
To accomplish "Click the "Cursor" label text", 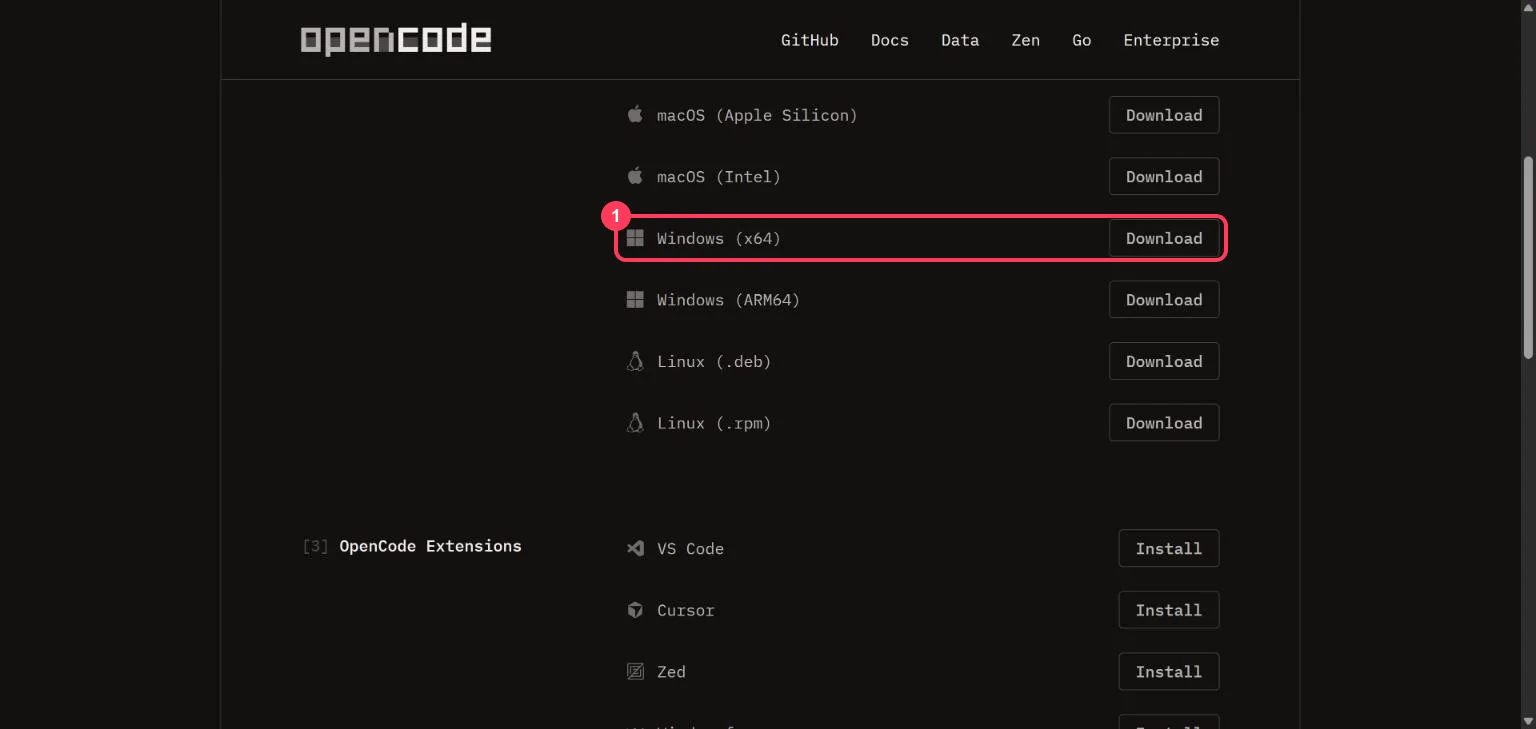I will click(686, 610).
